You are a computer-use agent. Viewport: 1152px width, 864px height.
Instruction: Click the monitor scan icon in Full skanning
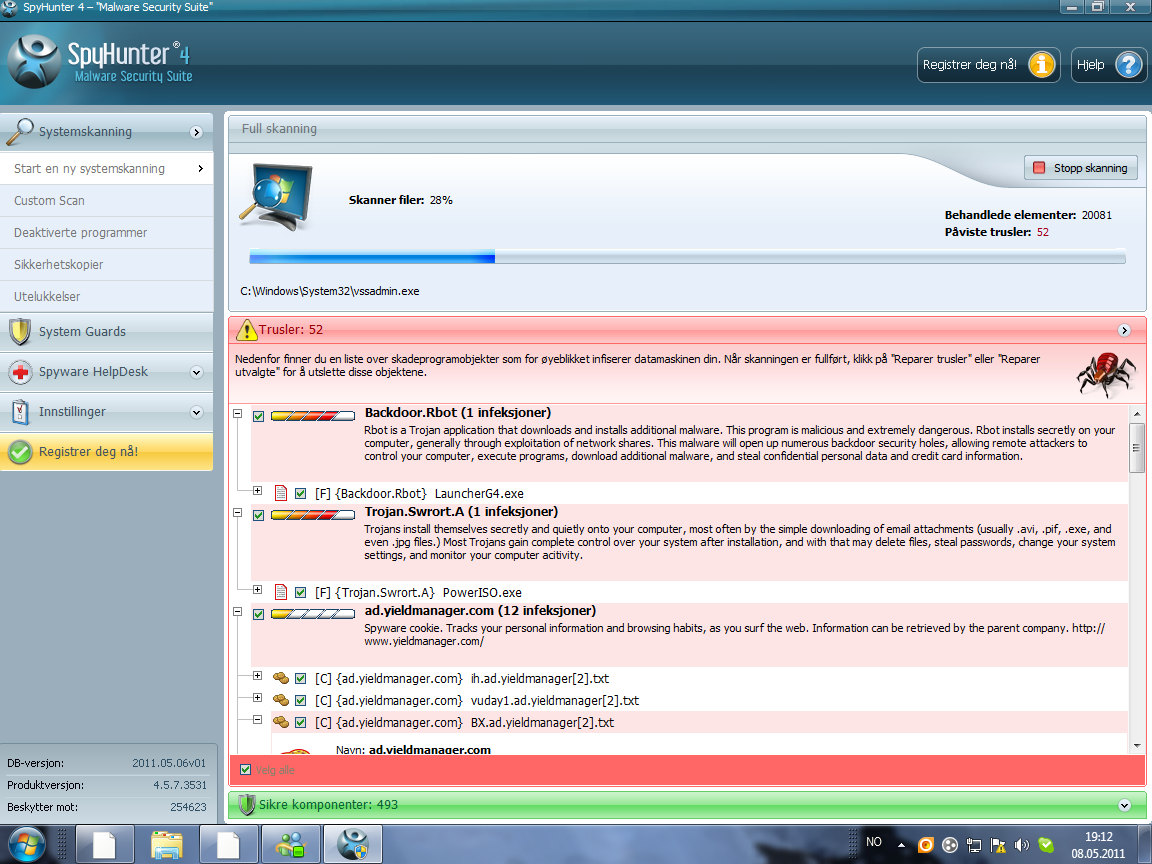pos(276,197)
